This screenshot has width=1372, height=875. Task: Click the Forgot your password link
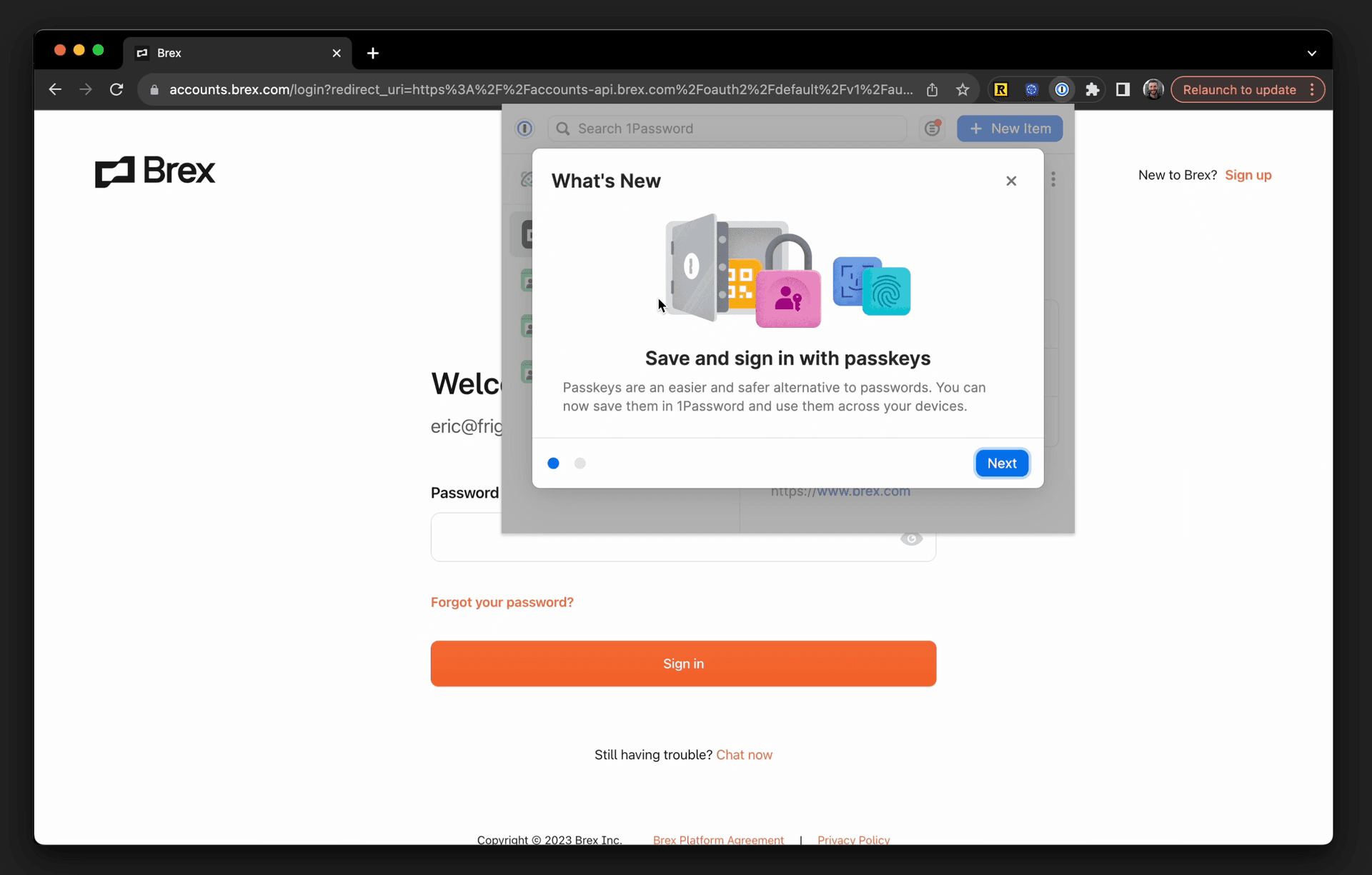click(501, 602)
